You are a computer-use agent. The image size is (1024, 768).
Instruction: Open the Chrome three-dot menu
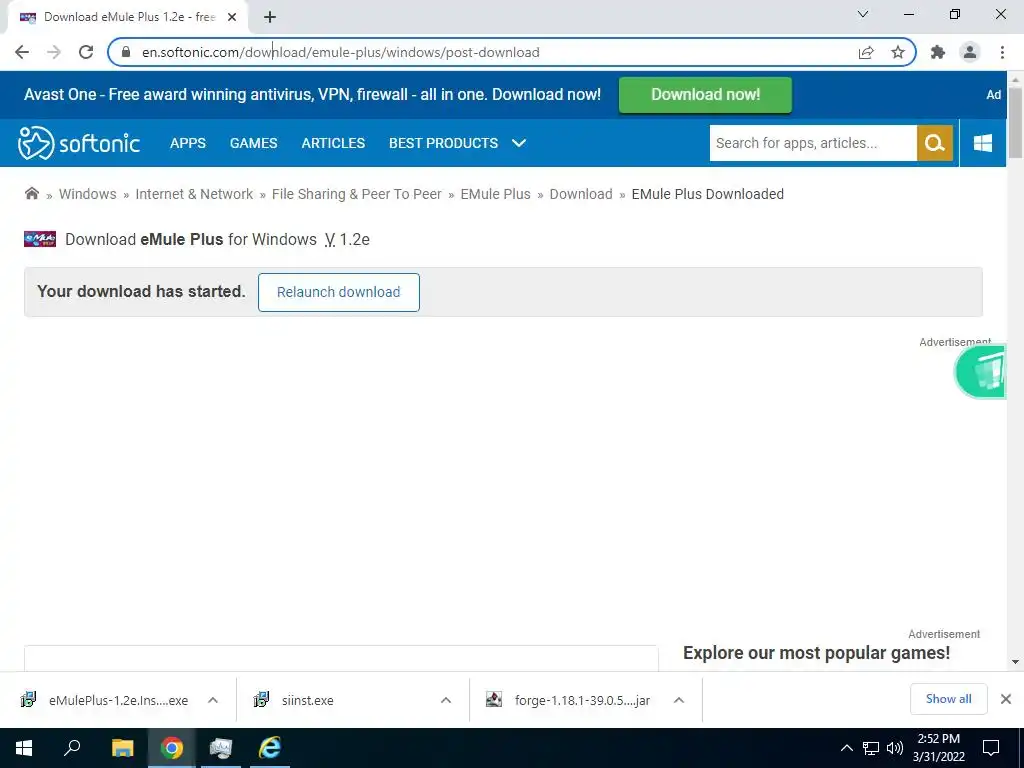coord(1002,52)
